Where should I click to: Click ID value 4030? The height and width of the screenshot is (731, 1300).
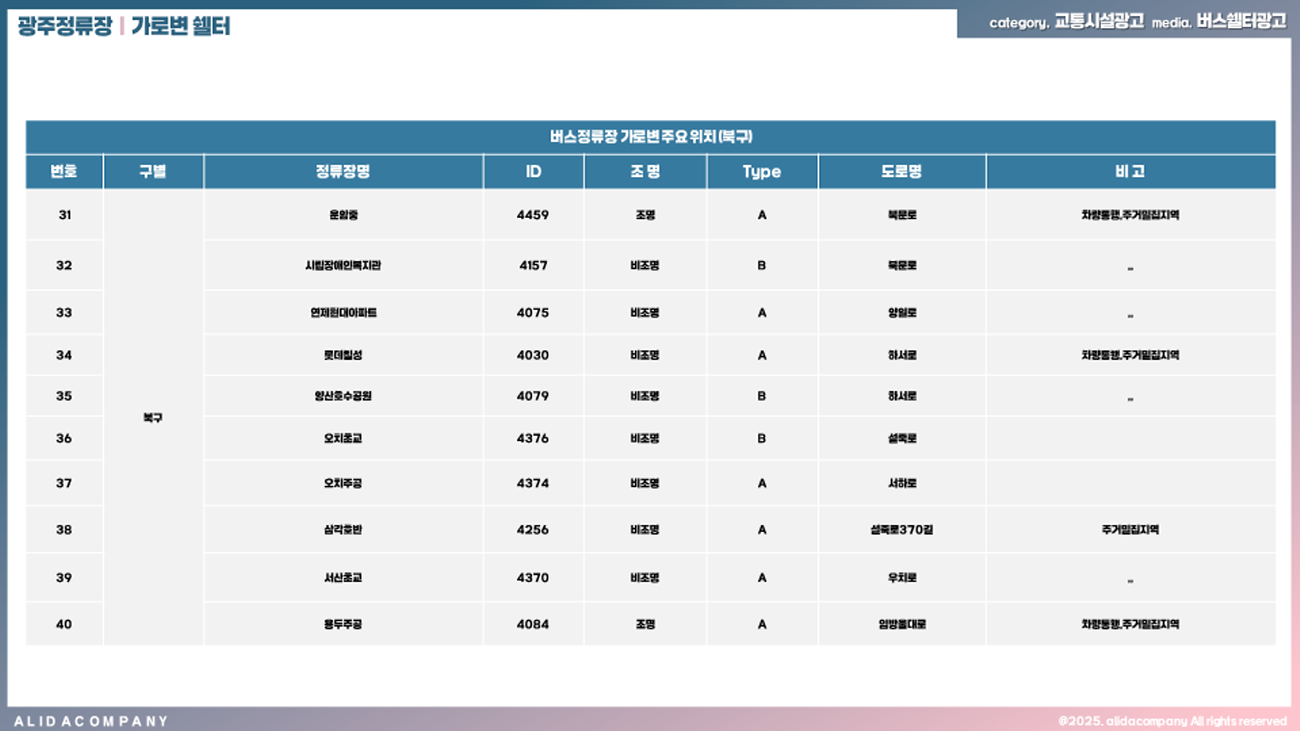pos(533,355)
